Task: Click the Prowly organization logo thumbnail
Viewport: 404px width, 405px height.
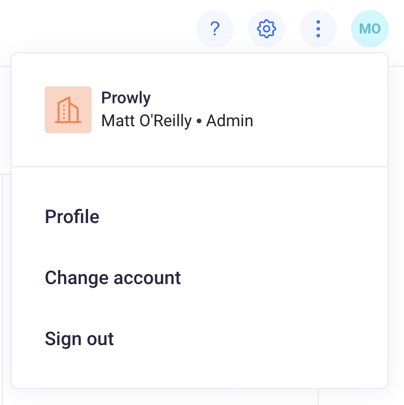Action: pyautogui.click(x=68, y=110)
